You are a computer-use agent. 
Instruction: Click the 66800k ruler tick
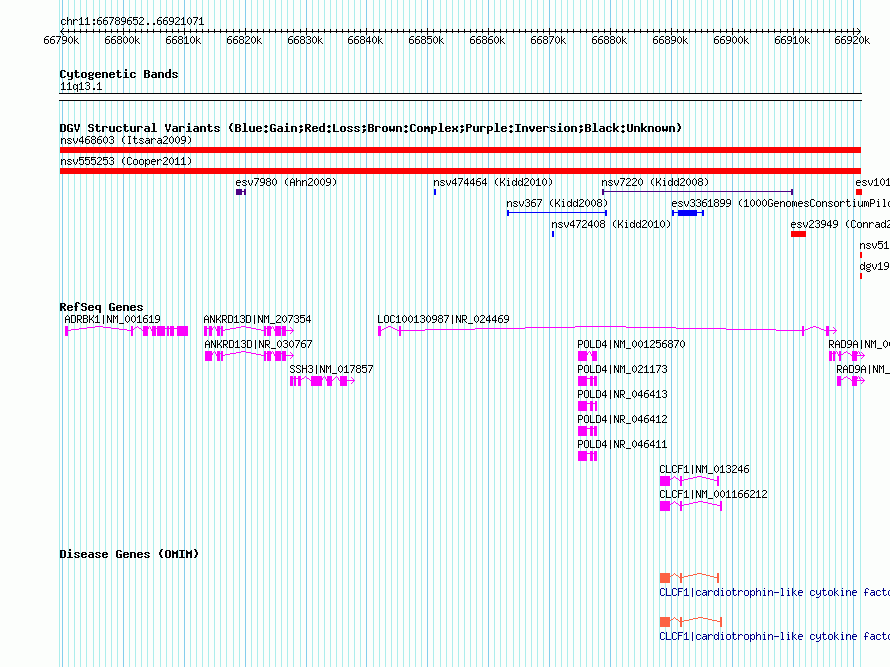122,40
